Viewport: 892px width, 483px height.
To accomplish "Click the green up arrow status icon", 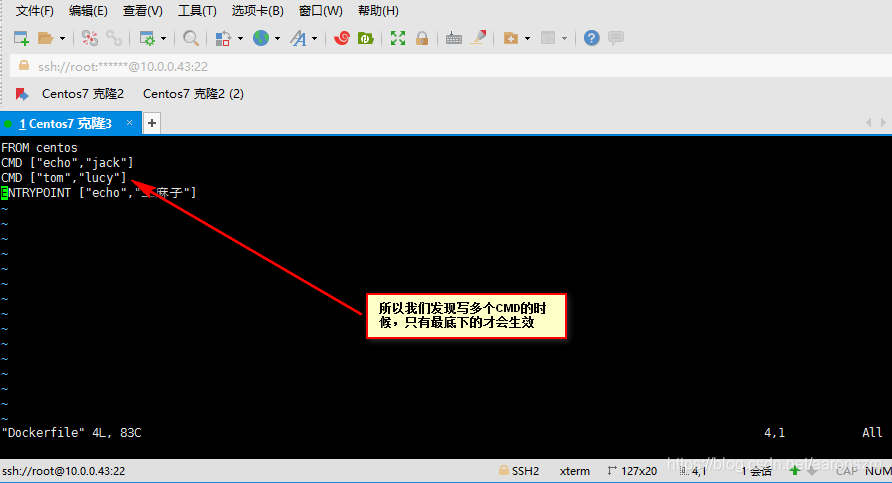I will (795, 470).
